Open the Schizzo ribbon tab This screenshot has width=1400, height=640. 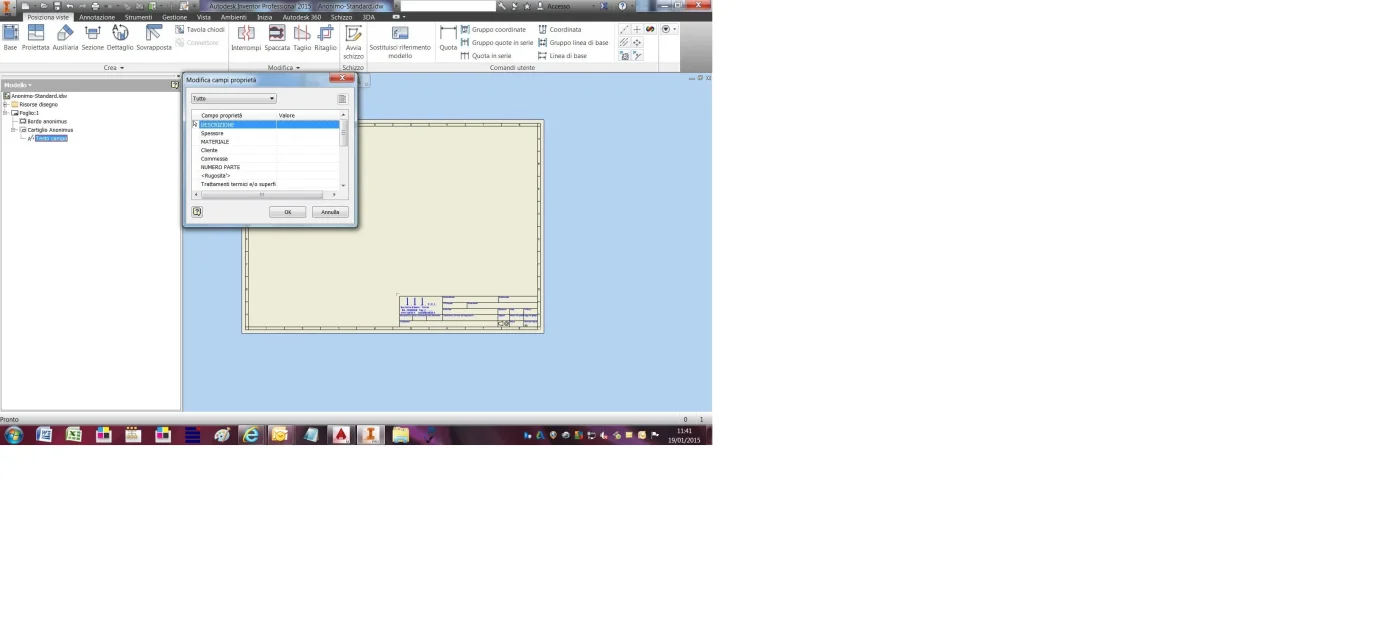click(x=341, y=17)
